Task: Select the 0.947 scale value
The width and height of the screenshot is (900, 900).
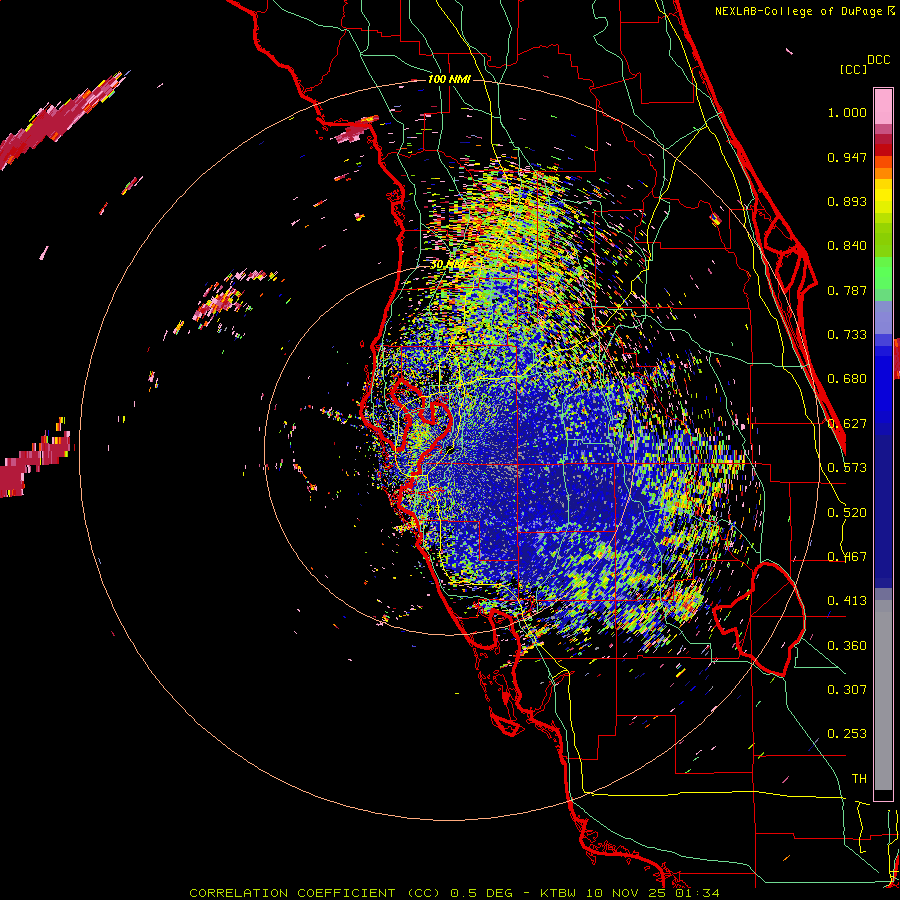Action: 847,157
